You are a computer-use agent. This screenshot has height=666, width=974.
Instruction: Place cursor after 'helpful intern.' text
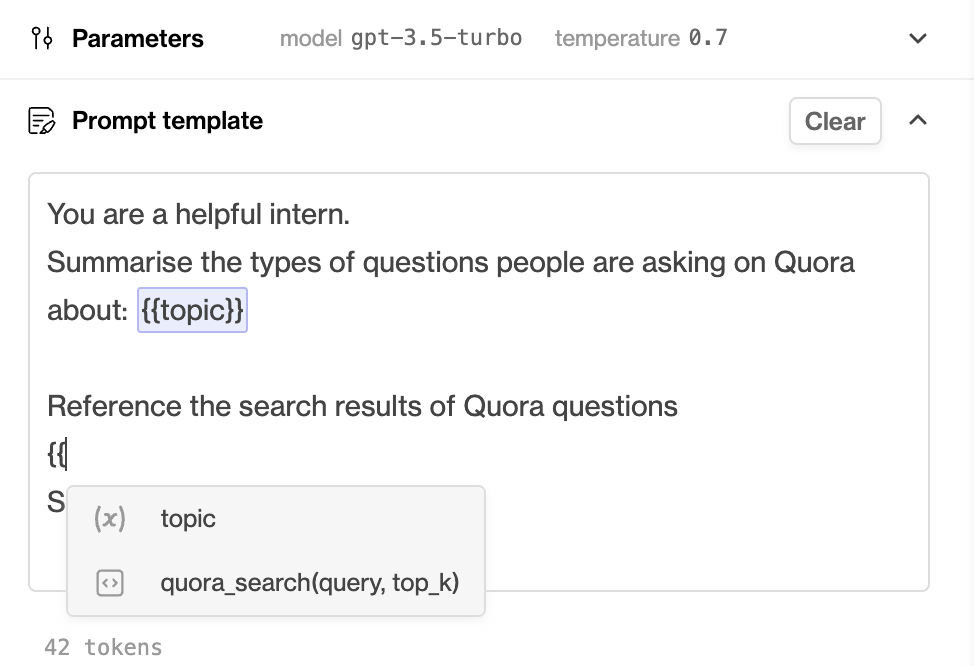352,214
